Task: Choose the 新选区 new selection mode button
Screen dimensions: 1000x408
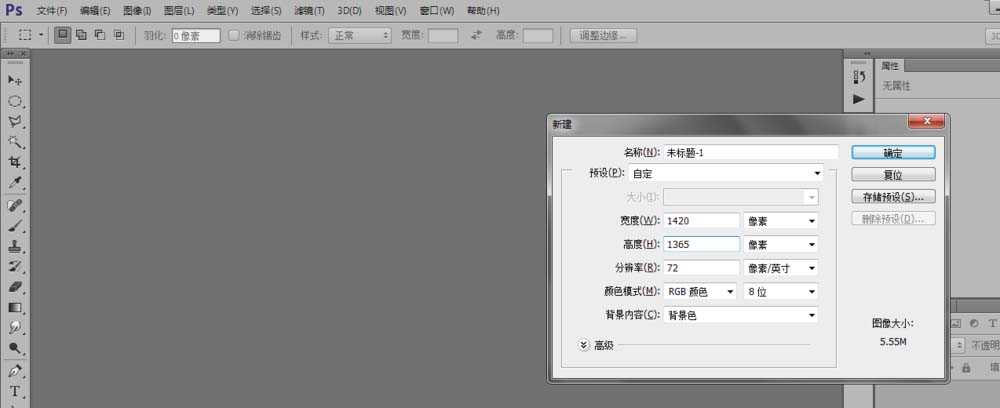Action: (63, 35)
